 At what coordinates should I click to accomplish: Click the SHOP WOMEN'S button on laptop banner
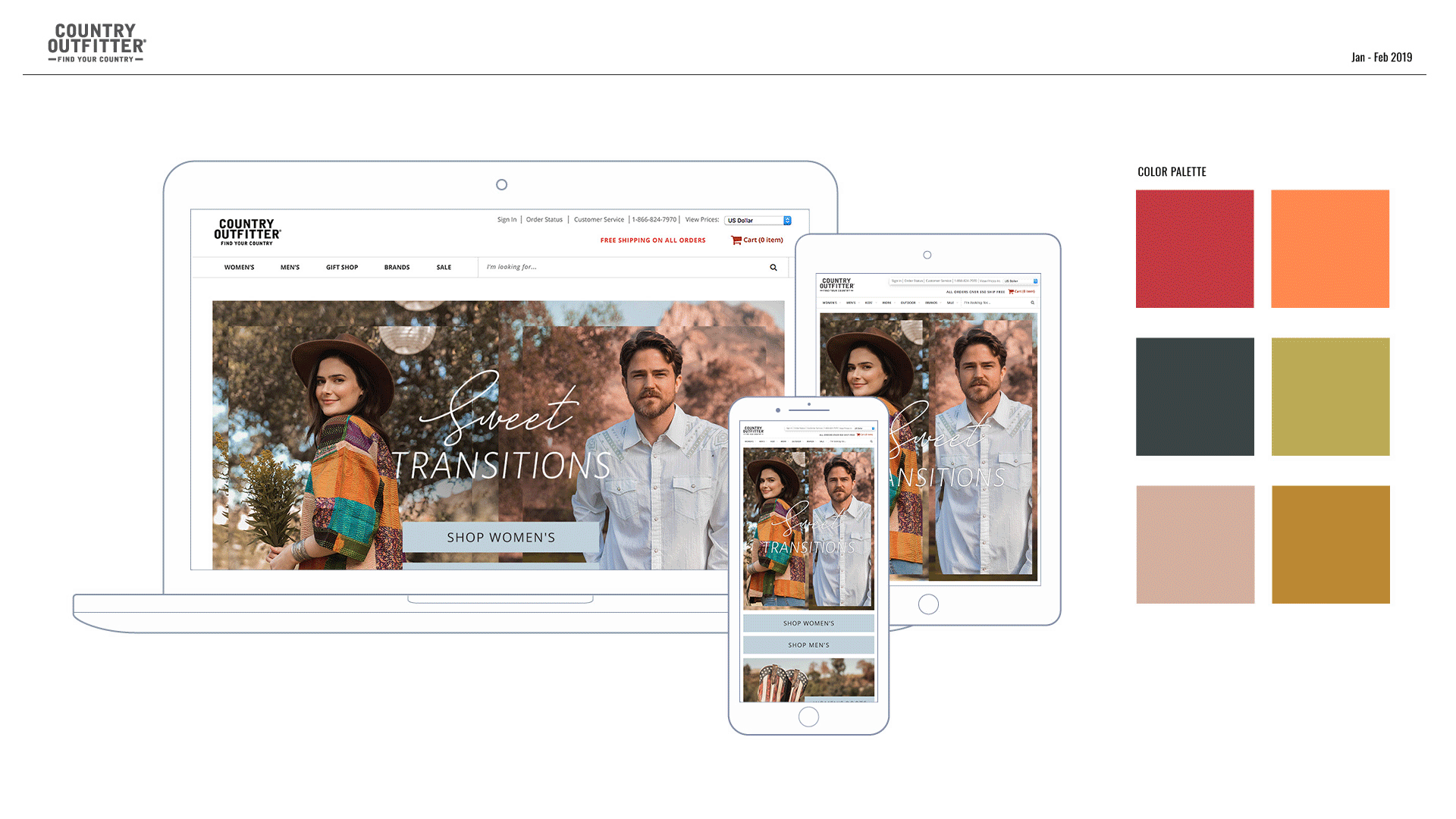click(500, 538)
